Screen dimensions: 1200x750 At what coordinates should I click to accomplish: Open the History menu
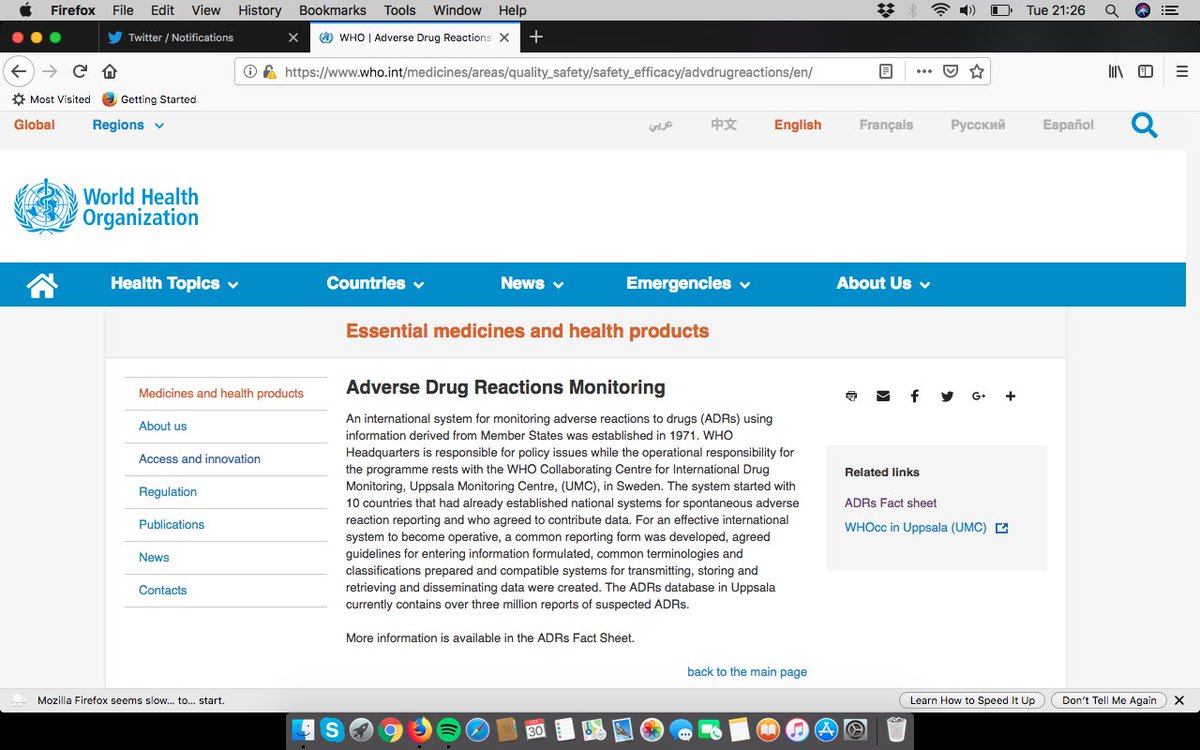tap(260, 10)
